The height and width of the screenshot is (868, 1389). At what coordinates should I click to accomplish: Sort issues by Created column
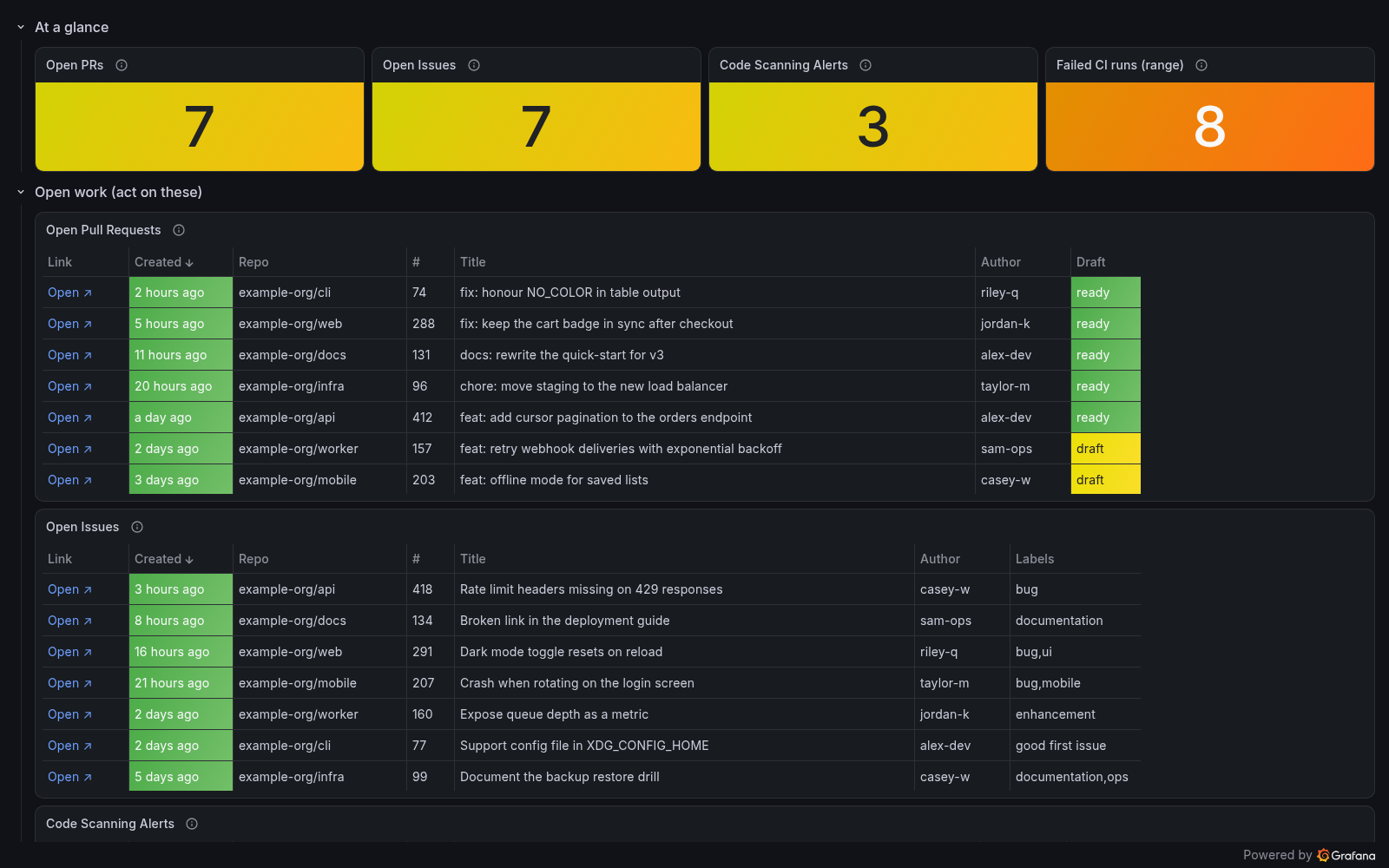(164, 559)
